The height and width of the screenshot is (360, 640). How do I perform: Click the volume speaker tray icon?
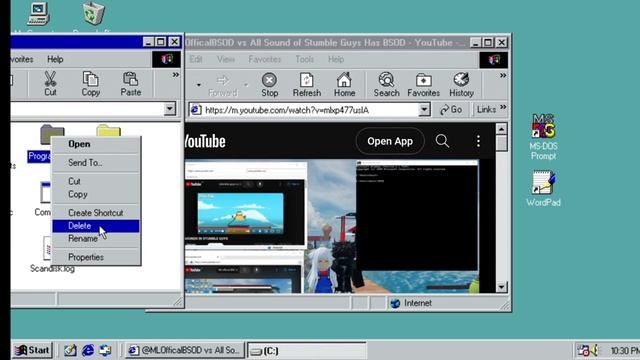point(594,350)
